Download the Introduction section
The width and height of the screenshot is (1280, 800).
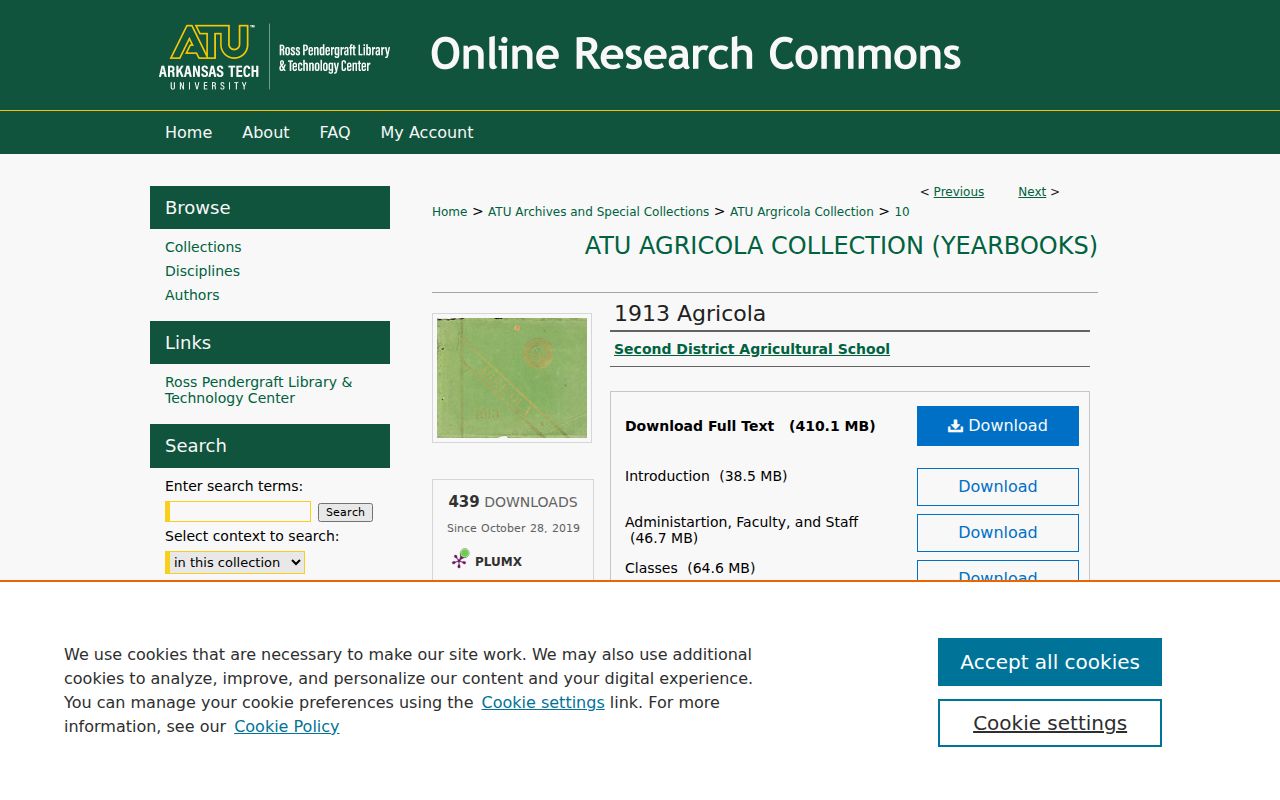point(998,487)
